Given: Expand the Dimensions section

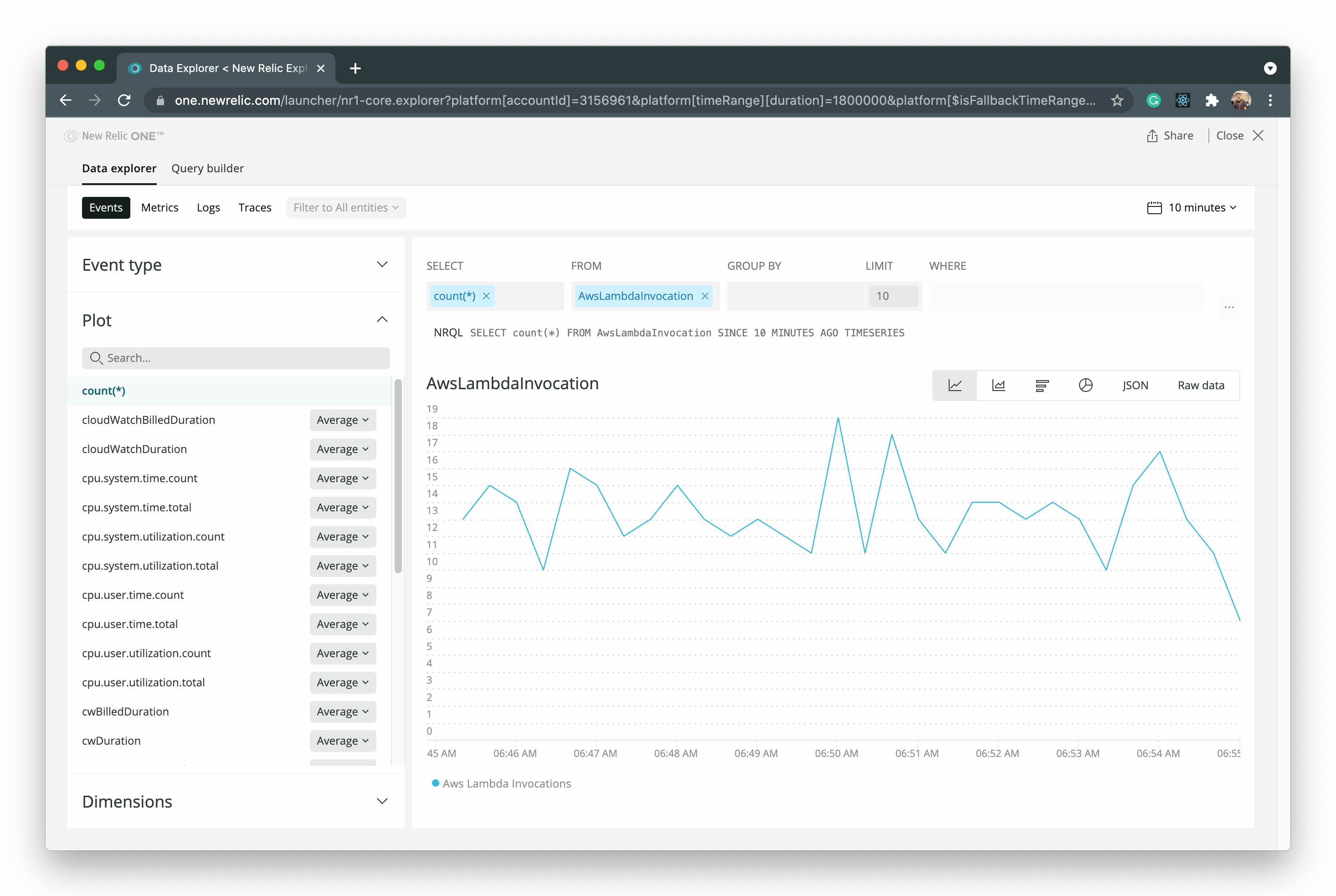Looking at the screenshot, I should 382,801.
